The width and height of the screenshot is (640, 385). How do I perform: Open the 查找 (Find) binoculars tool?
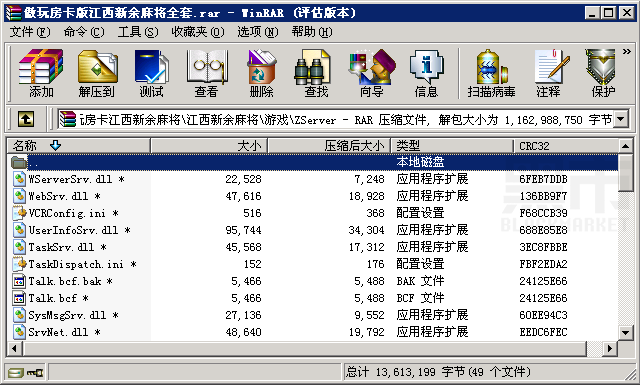pyautogui.click(x=316, y=73)
